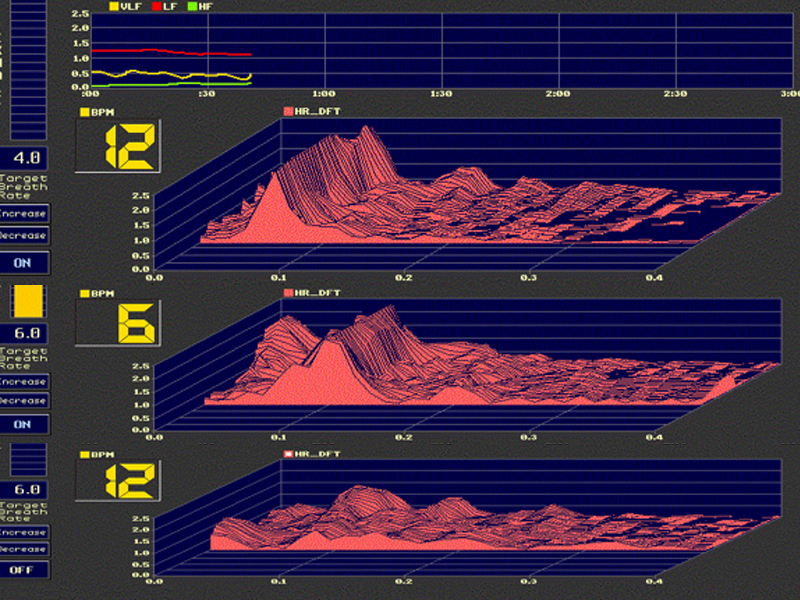The image size is (800, 600).
Task: Select the 4.0 target breath rate field
Action: [x=24, y=158]
